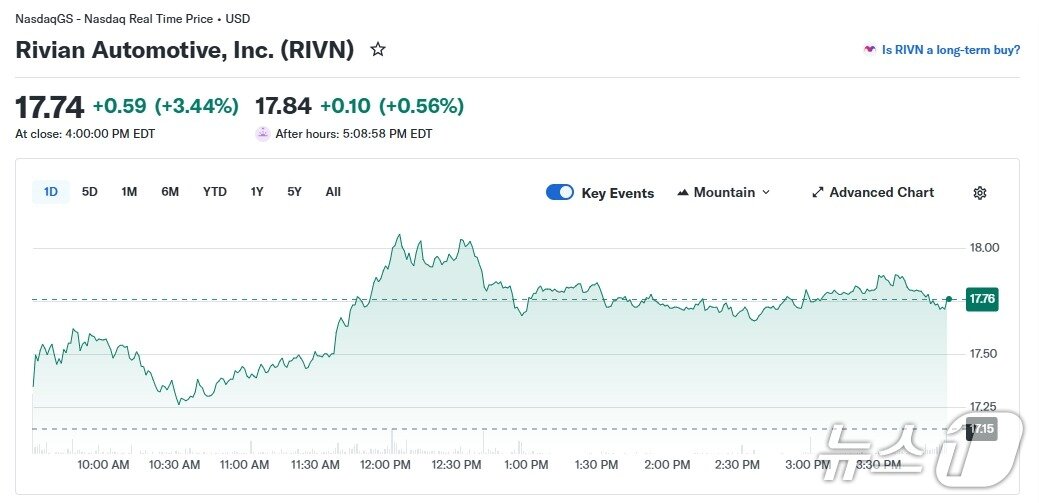Screen dimensions: 1039x503
Task: Display All historical price data
Action: click(x=333, y=192)
